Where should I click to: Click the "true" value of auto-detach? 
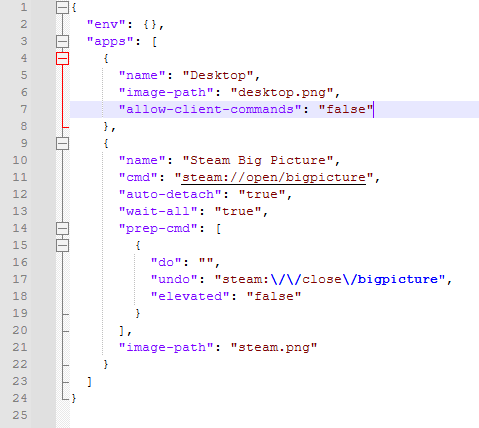click(262, 194)
